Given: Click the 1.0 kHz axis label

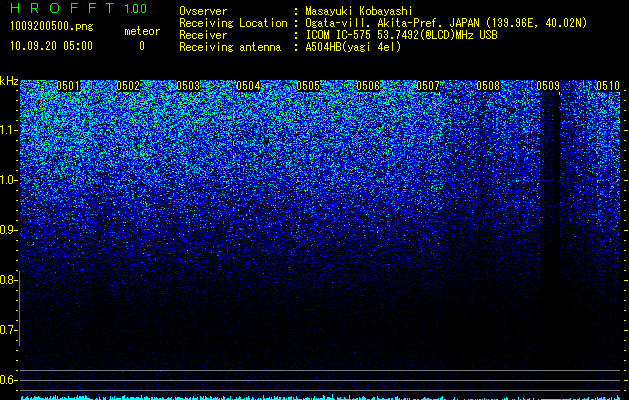Looking at the screenshot, I should pos(8,180).
